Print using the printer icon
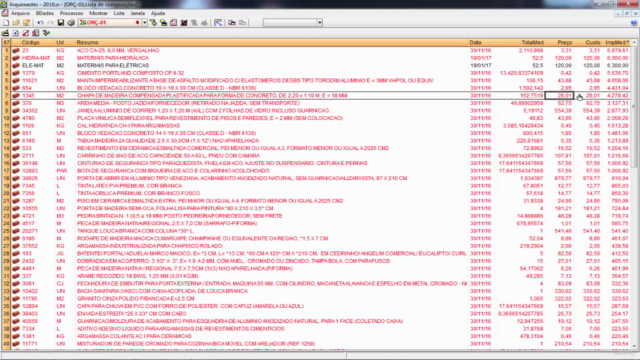Screen dimensions: 640x360 pyautogui.click(x=71, y=23)
